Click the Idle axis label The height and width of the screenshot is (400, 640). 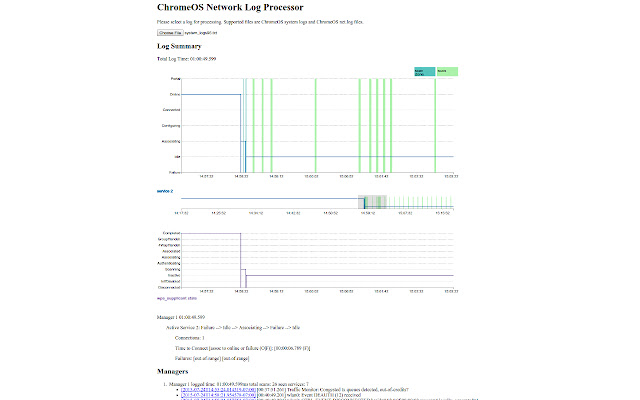178,157
